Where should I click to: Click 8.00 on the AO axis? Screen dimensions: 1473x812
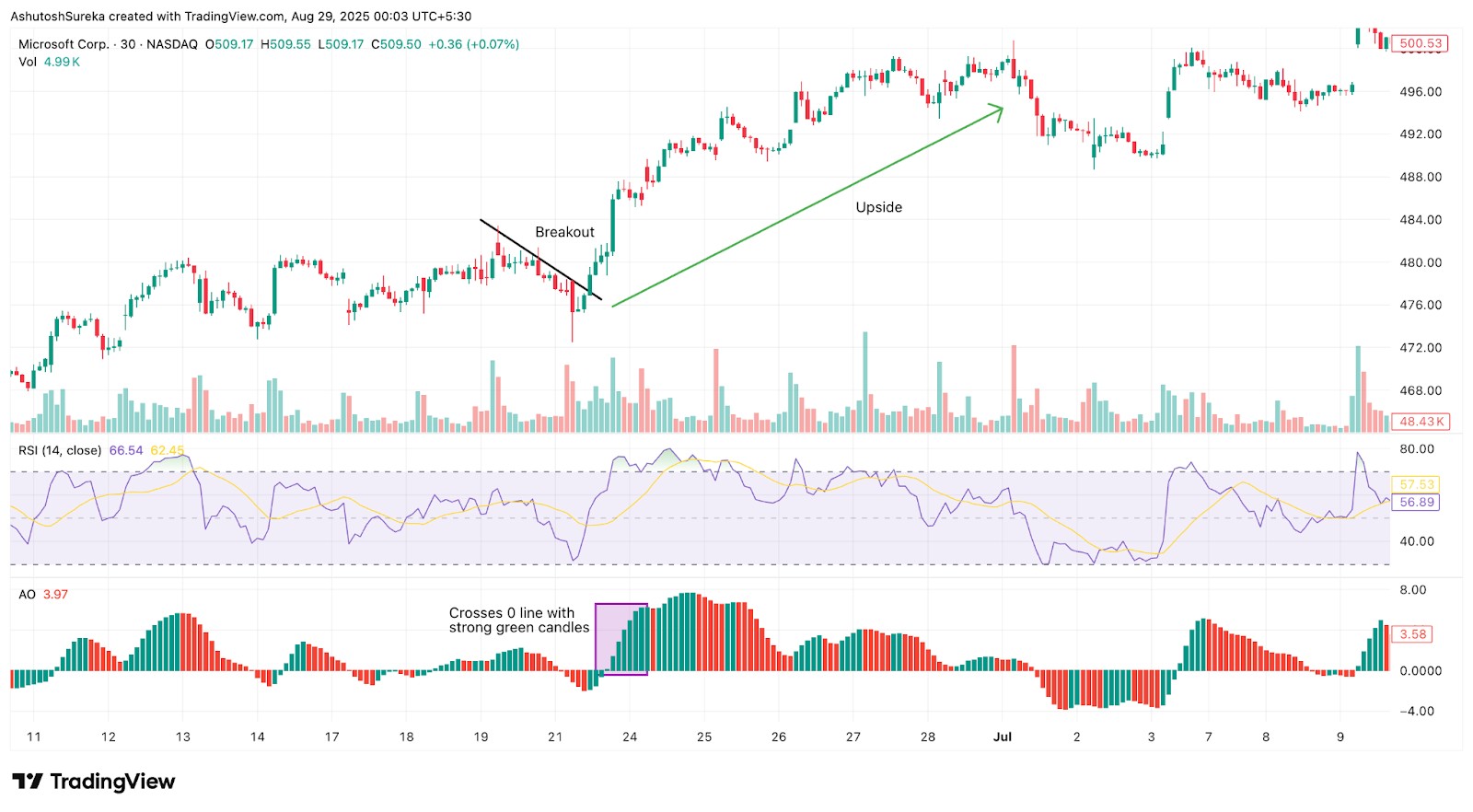pyautogui.click(x=1413, y=590)
